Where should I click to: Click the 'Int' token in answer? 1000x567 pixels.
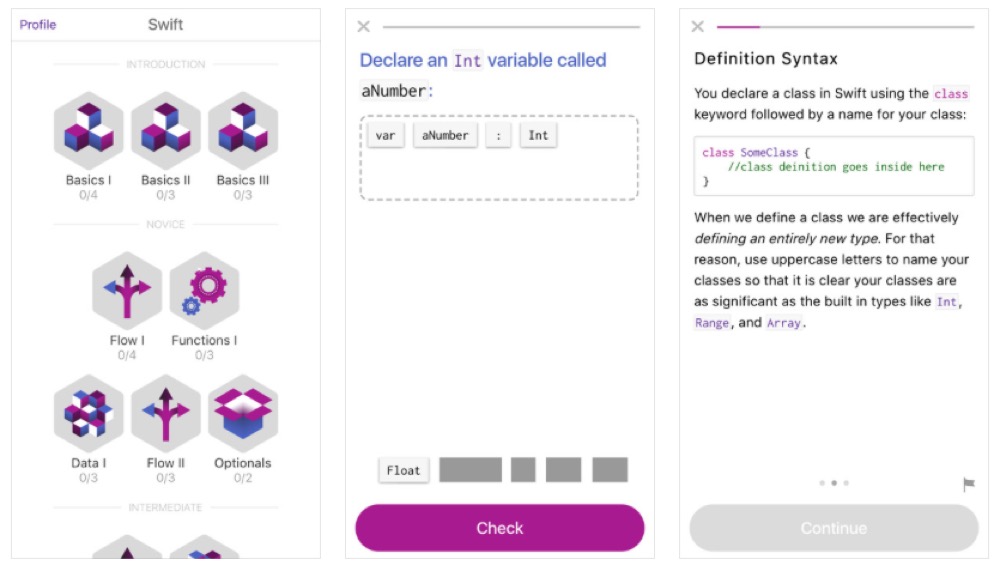[538, 136]
